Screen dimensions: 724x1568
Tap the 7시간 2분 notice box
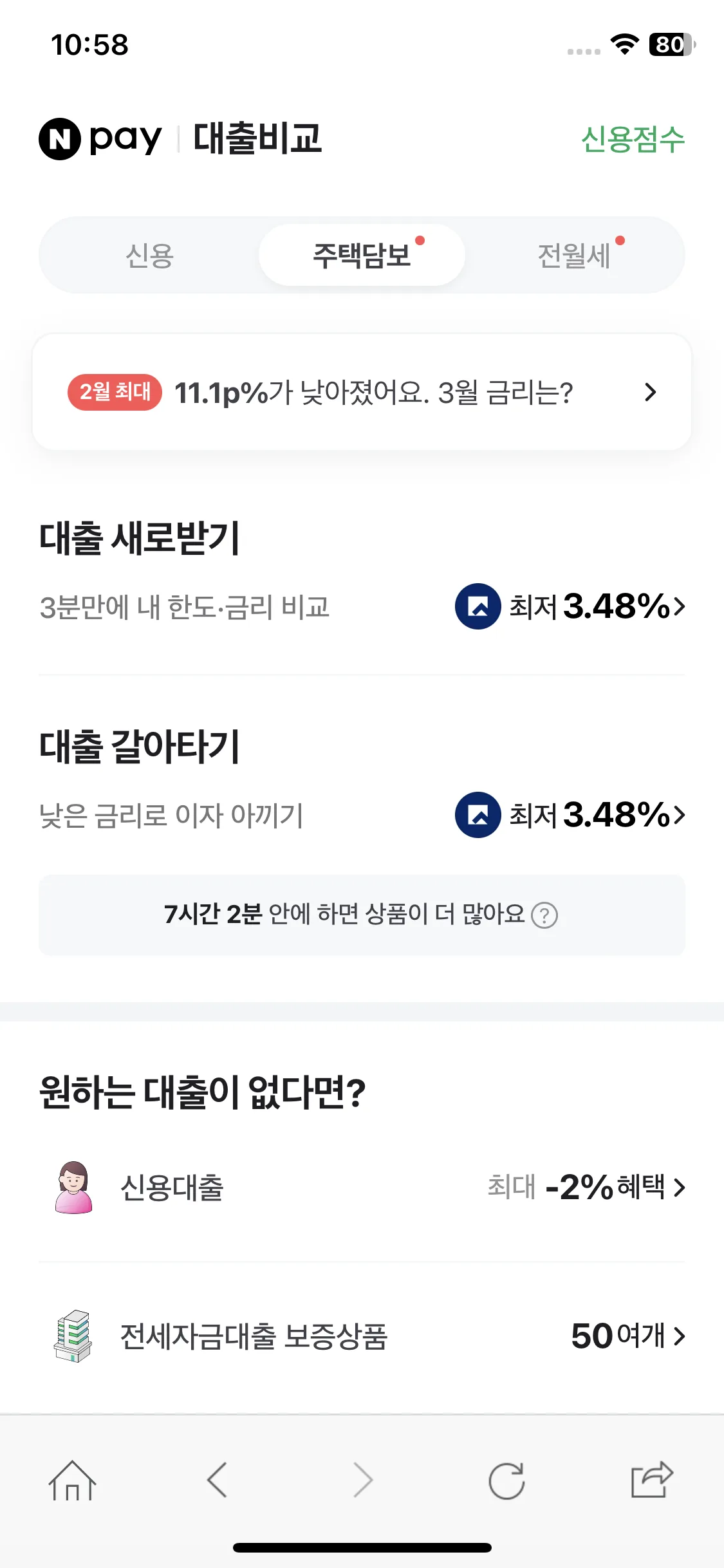coord(362,915)
